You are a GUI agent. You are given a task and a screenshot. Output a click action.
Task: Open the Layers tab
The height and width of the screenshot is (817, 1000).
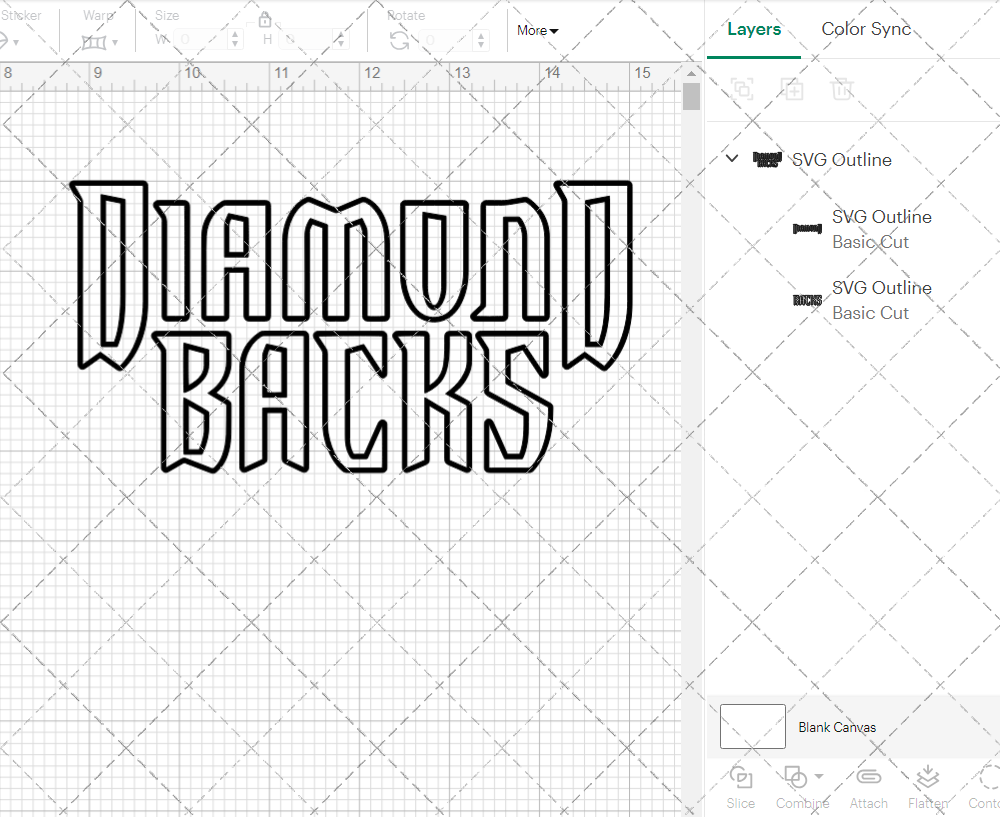pyautogui.click(x=754, y=29)
